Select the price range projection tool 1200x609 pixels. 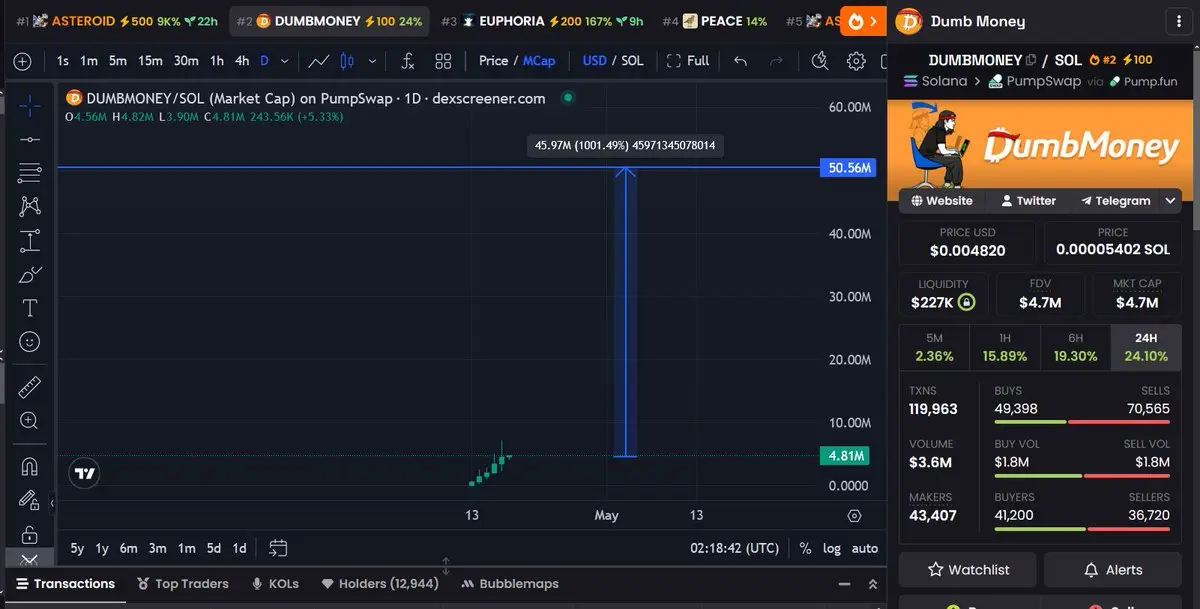tap(30, 240)
